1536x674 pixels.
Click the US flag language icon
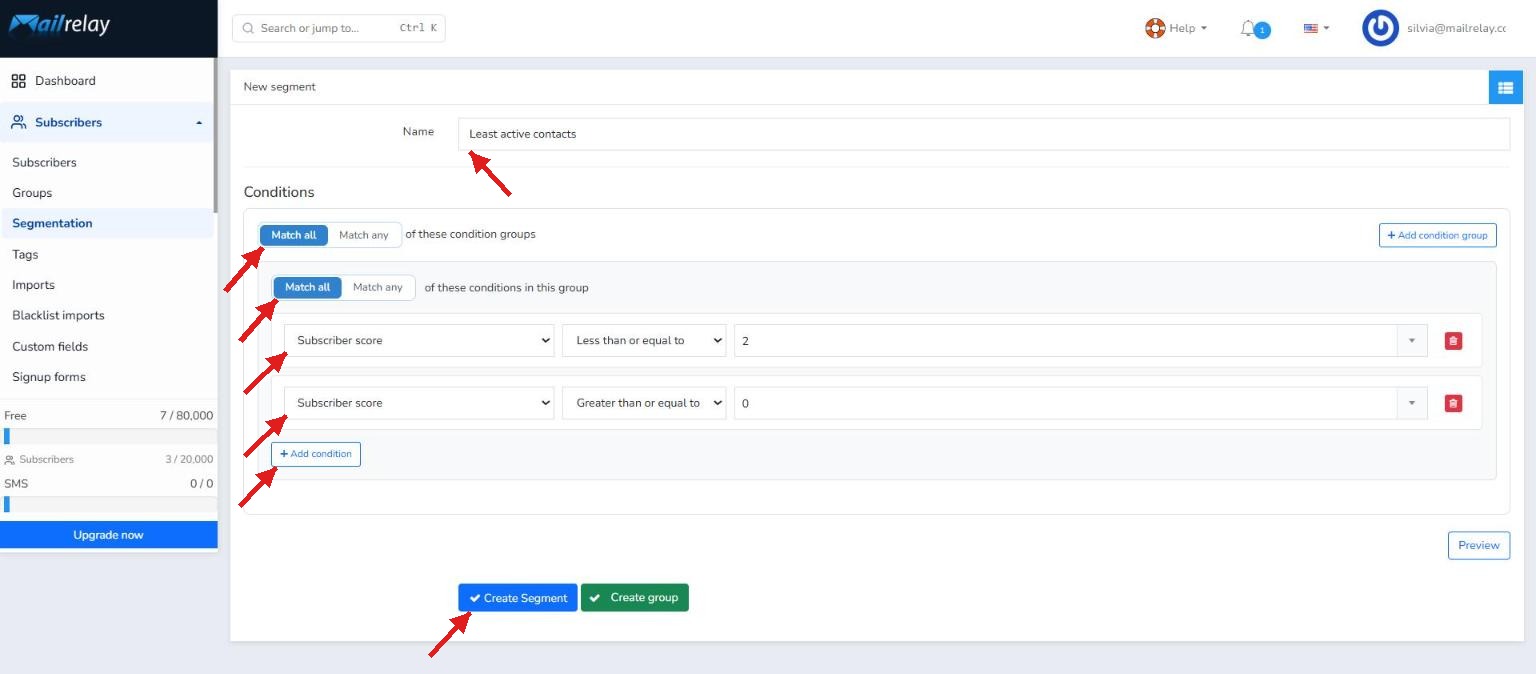coord(1310,28)
